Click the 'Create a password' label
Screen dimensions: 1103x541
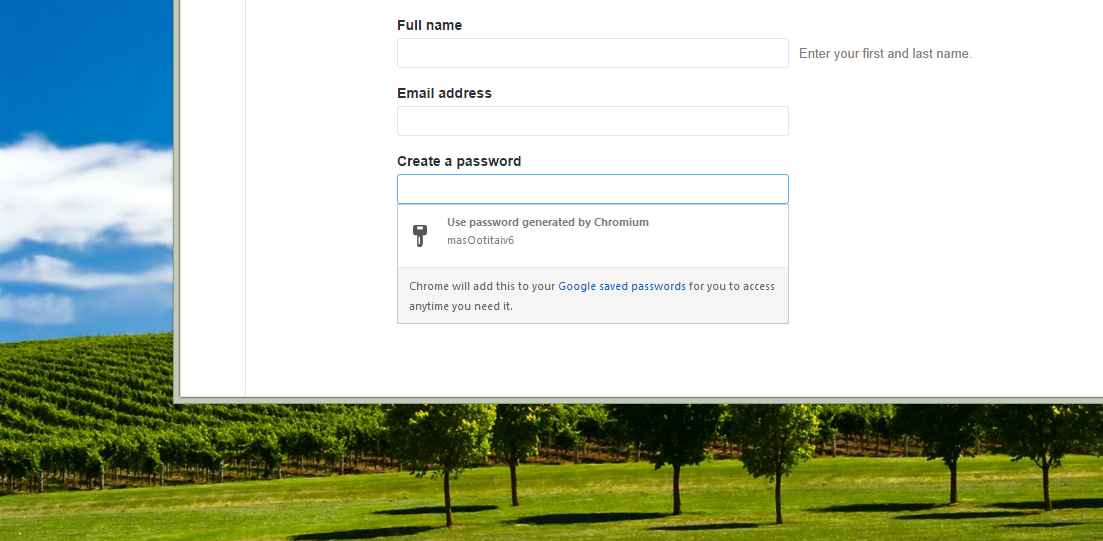pos(458,161)
